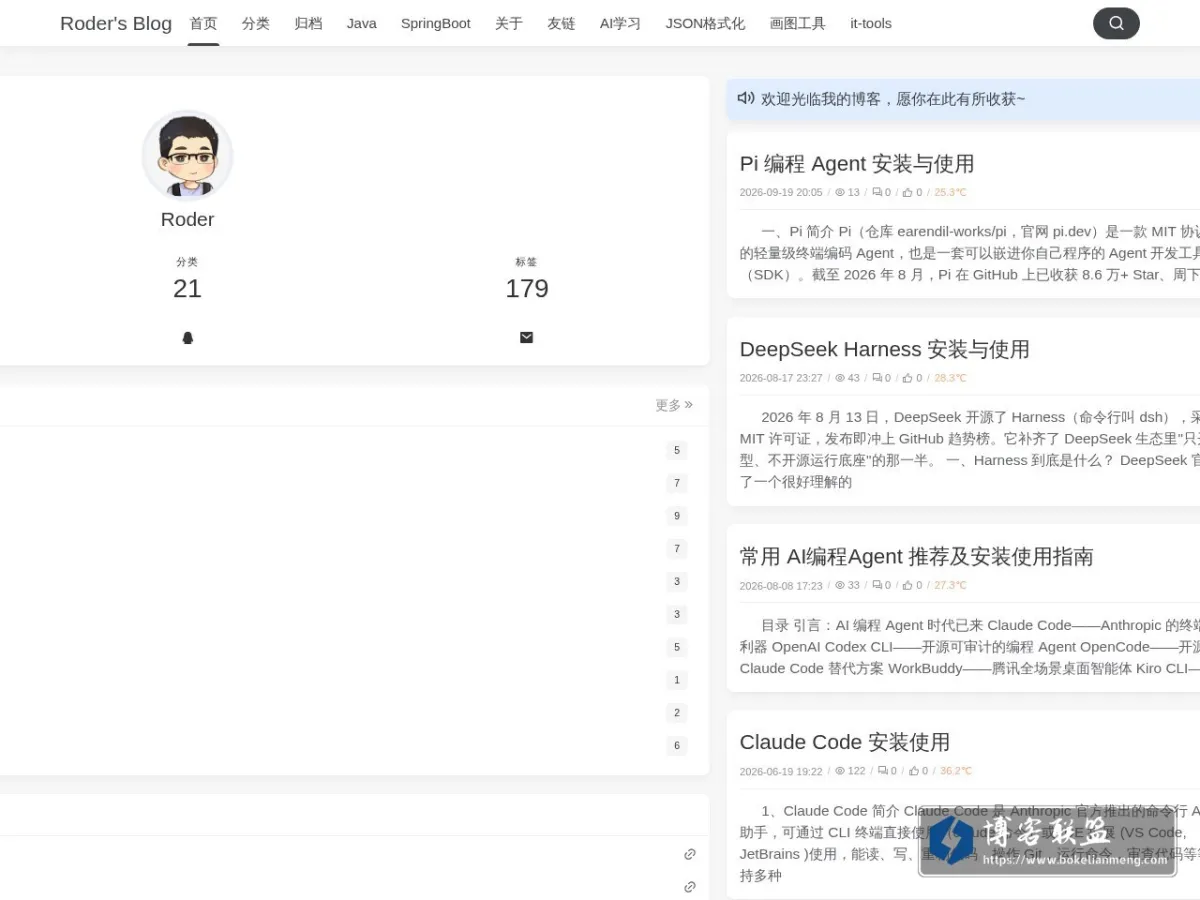1200x900 pixels.
Task: Open 友链 in the navigation bar
Action: tap(561, 23)
